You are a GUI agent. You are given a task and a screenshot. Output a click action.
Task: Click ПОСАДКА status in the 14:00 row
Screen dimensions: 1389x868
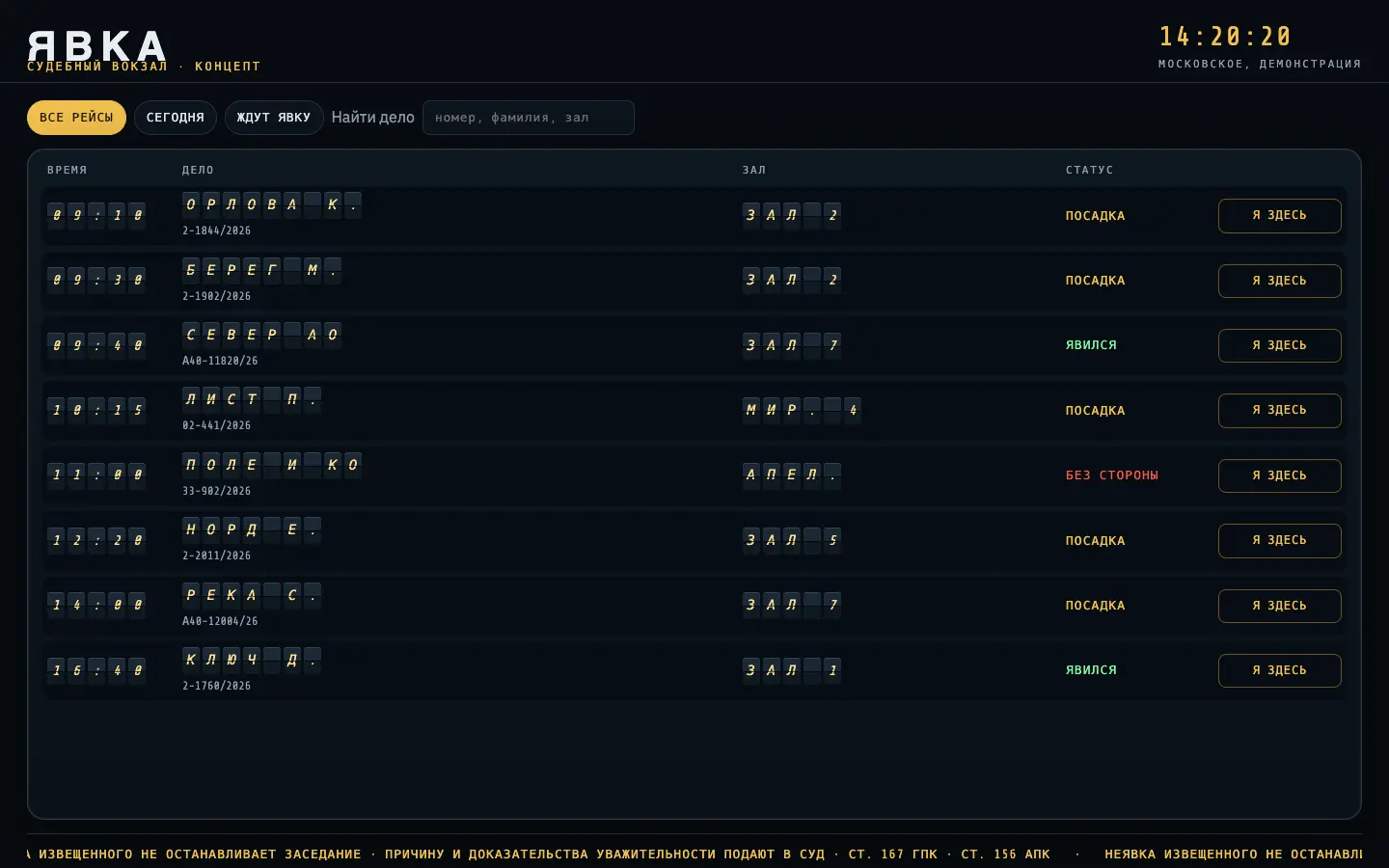click(1095, 606)
